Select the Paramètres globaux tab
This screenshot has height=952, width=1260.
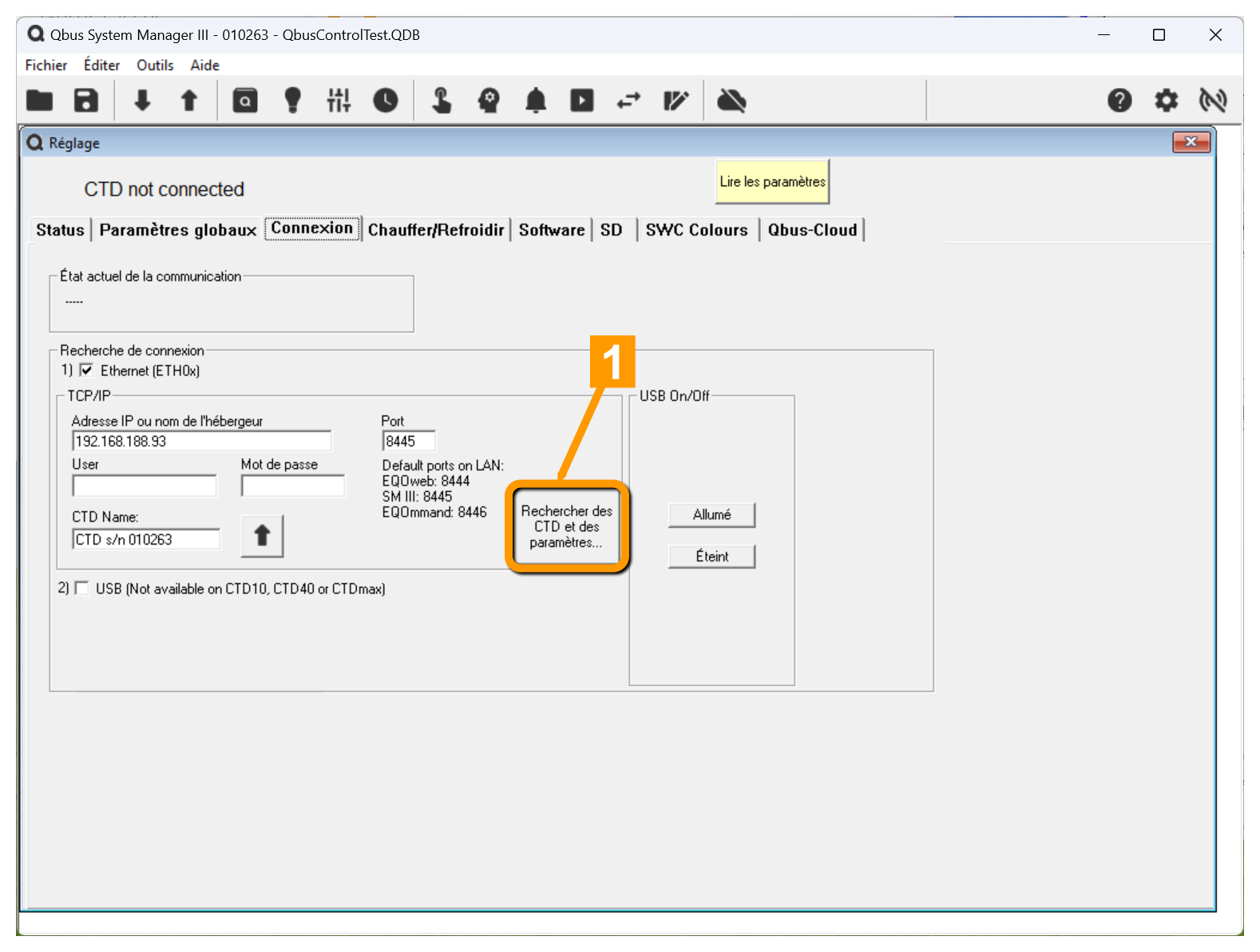(x=177, y=230)
